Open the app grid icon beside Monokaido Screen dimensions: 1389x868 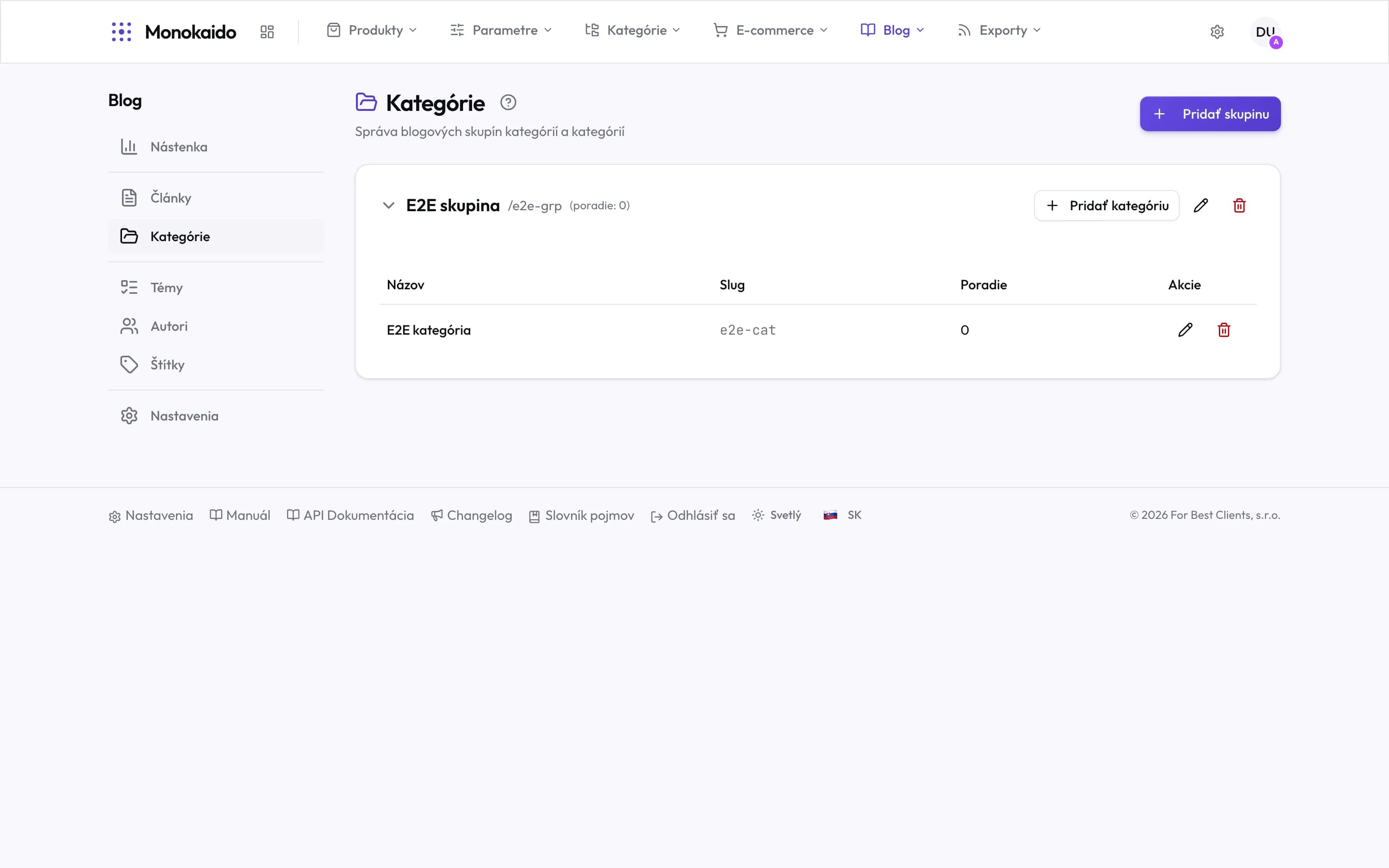pos(267,31)
